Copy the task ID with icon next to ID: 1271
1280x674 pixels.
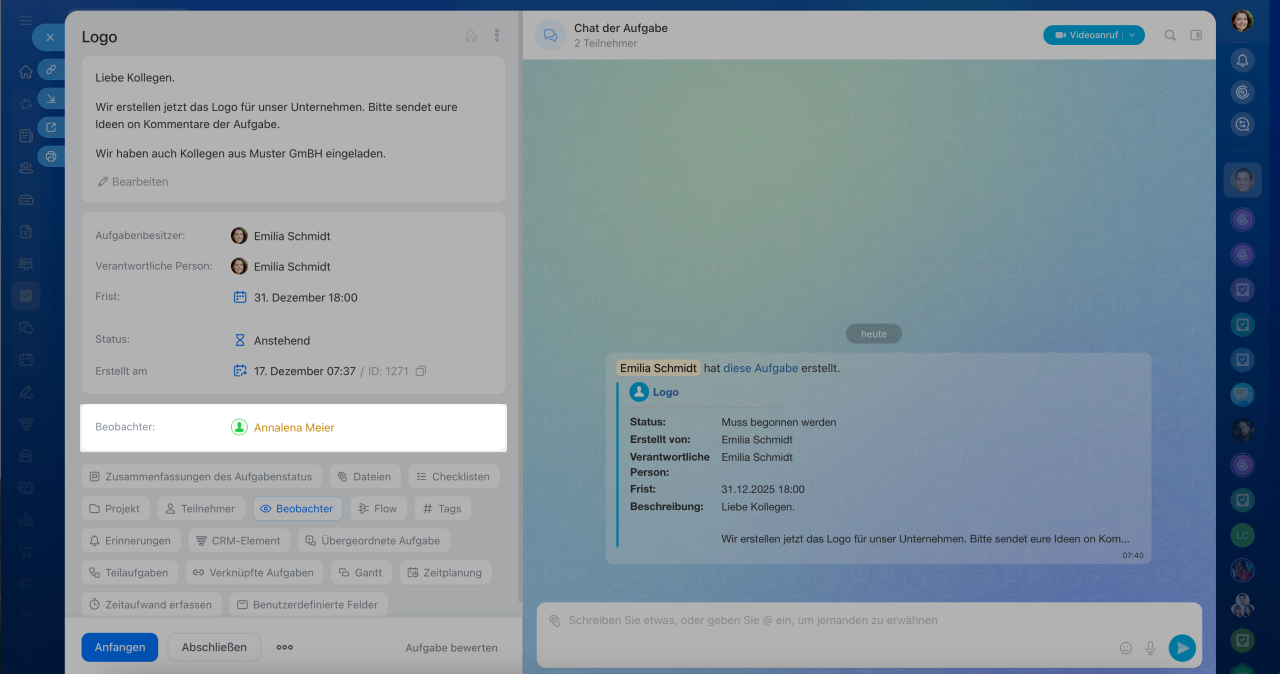click(x=421, y=371)
